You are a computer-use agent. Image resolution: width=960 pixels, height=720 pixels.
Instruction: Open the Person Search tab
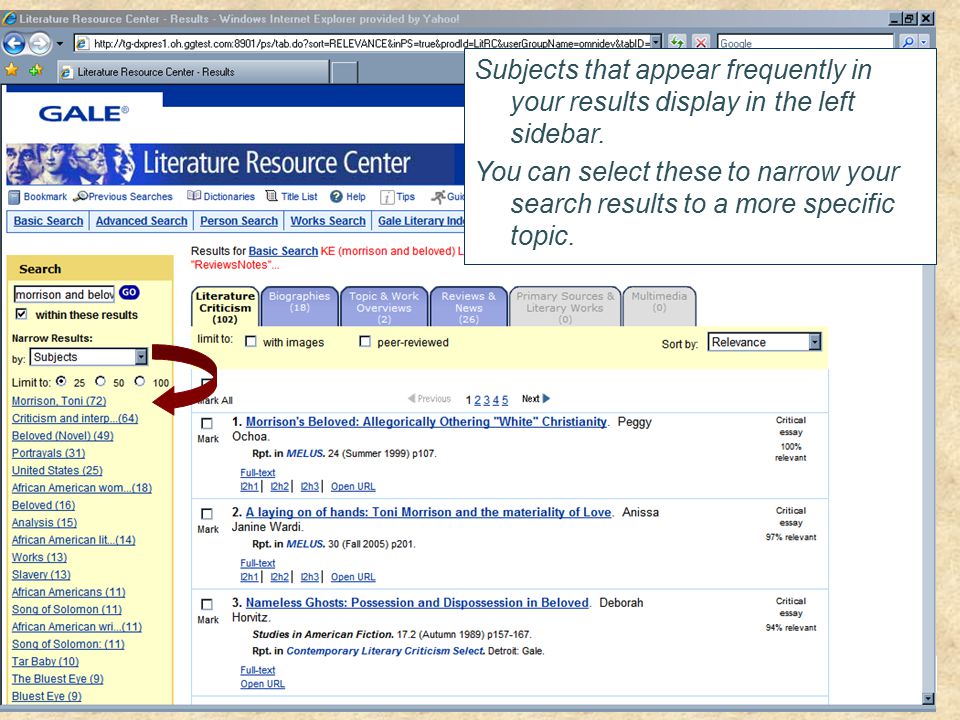click(x=239, y=221)
